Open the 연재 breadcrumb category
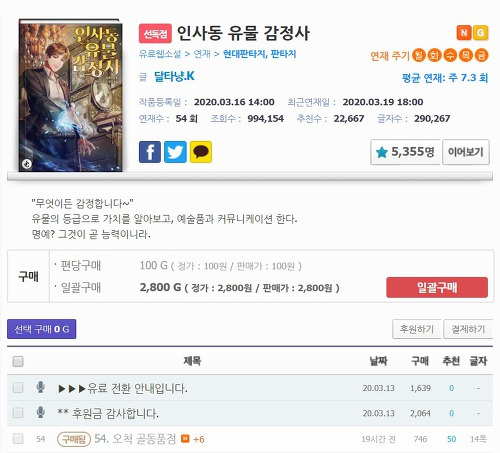Image resolution: width=500 pixels, height=453 pixels. (202, 54)
